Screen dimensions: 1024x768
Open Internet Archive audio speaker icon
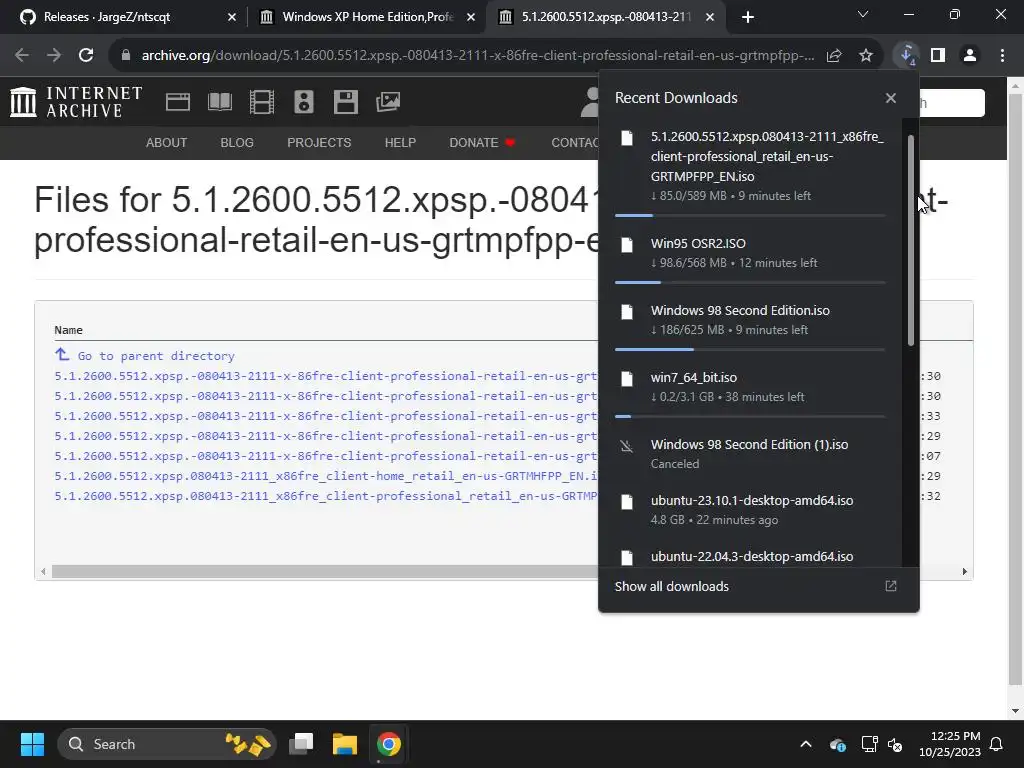[x=304, y=102]
